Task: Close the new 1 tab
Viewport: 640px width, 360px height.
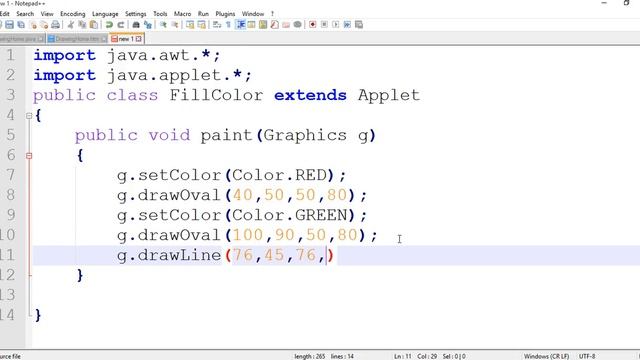Action: pyautogui.click(x=139, y=39)
